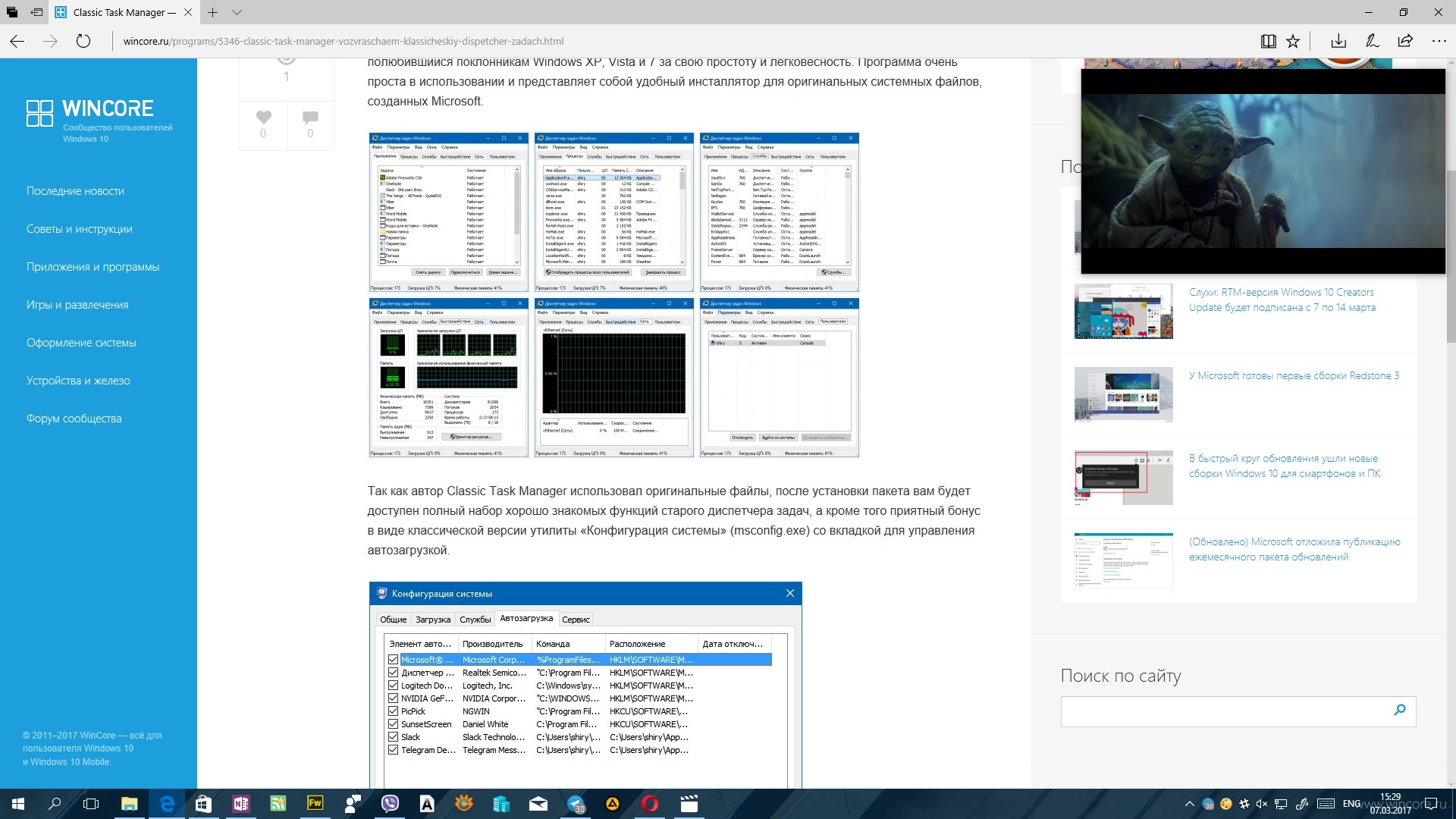Click the site search magnifier icon
Viewport: 1456px width, 819px height.
[1399, 711]
